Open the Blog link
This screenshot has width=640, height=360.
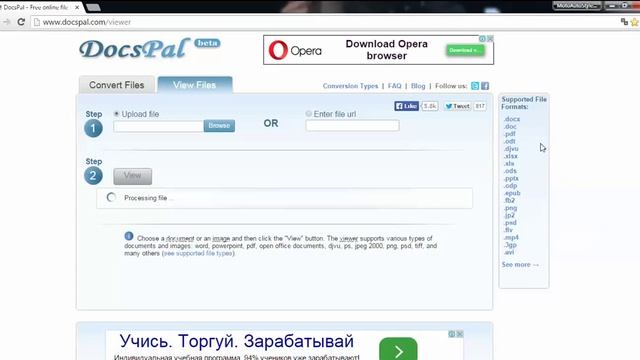[418, 86]
